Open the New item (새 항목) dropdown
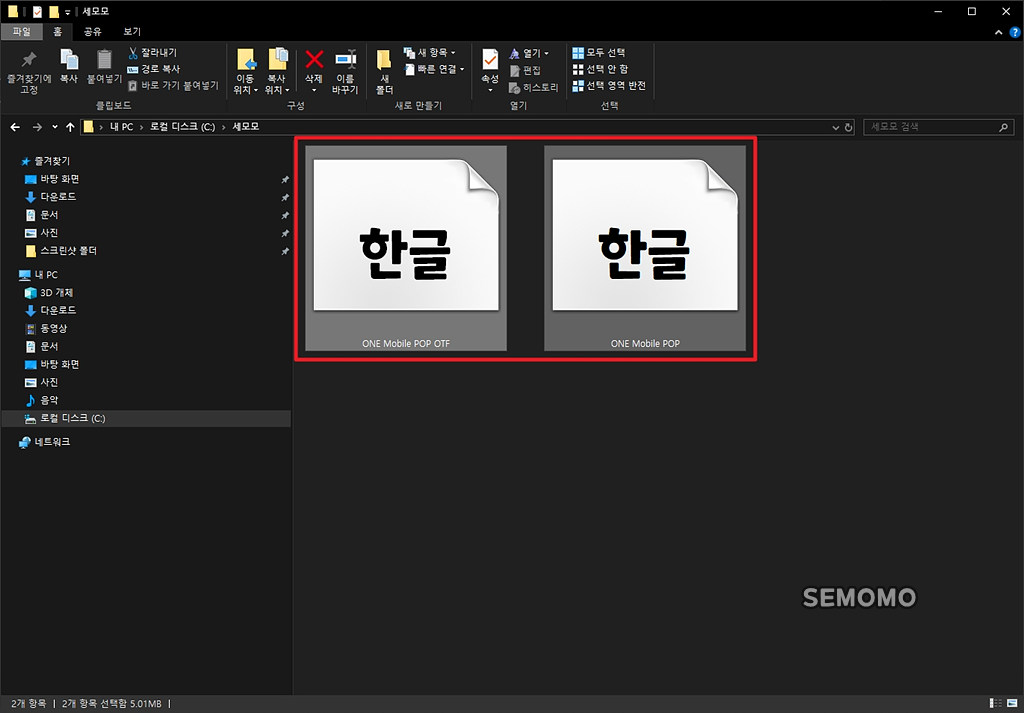The height and width of the screenshot is (713, 1024). pyautogui.click(x=430, y=52)
